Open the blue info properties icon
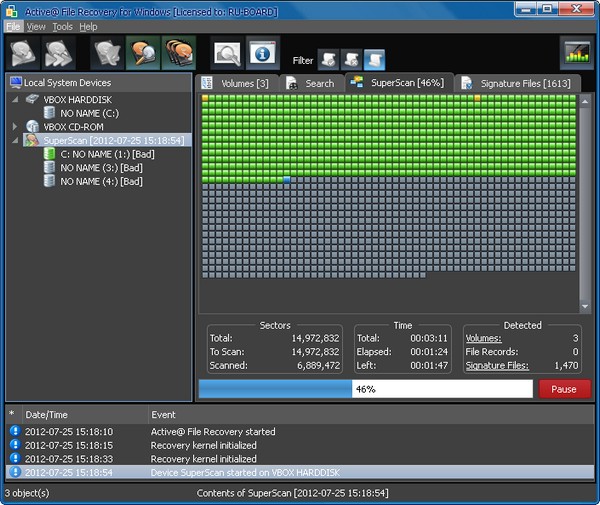Viewport: 600px width, 505px height. [x=262, y=55]
